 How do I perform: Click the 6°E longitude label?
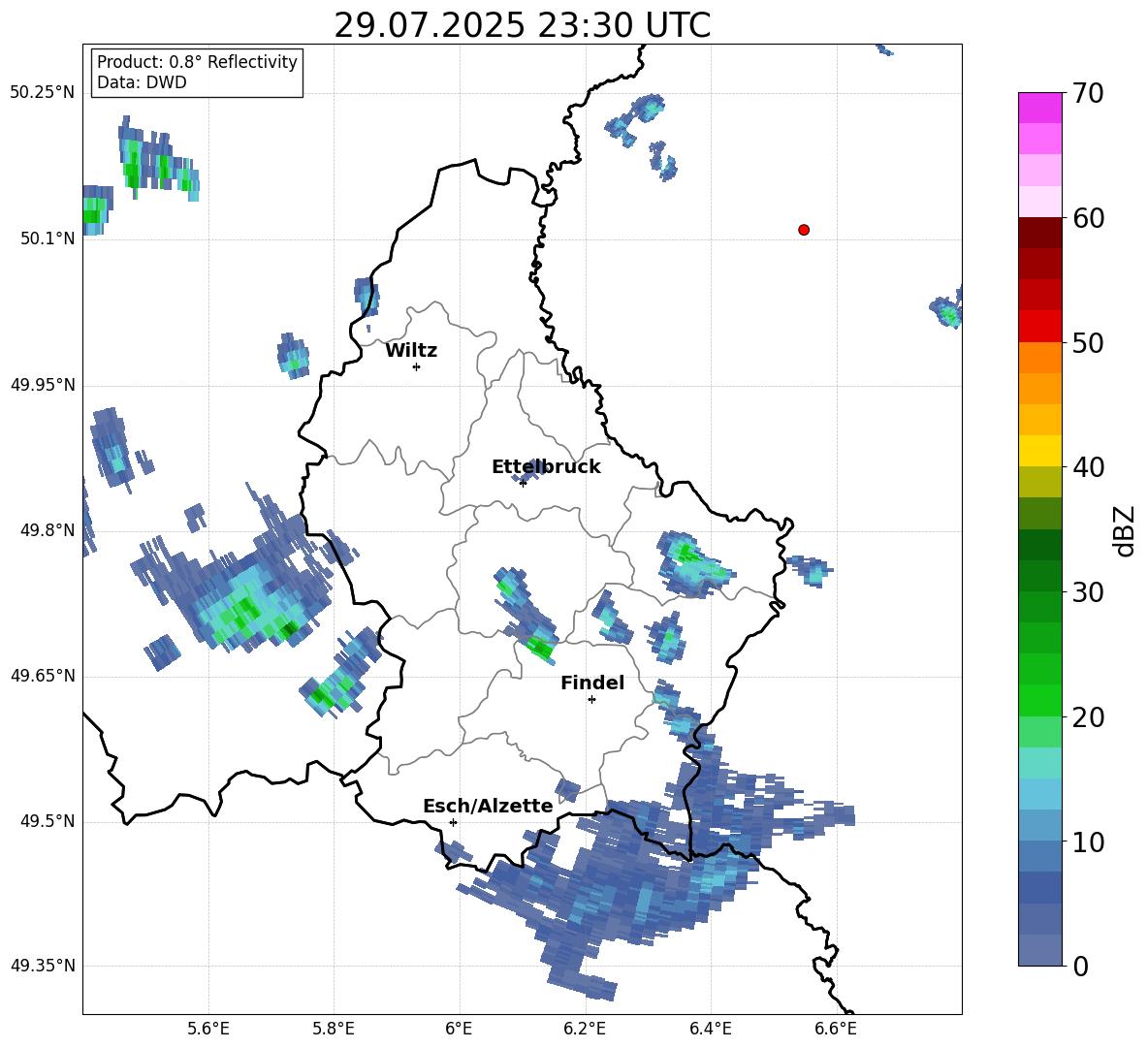(x=459, y=1029)
